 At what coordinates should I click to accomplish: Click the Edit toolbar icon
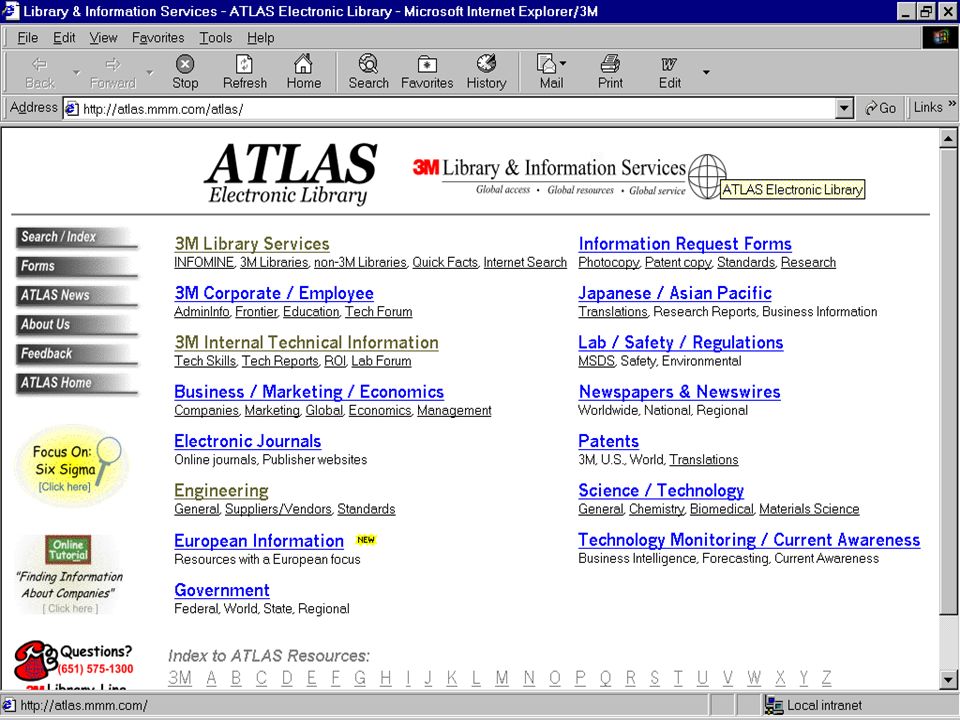point(669,64)
